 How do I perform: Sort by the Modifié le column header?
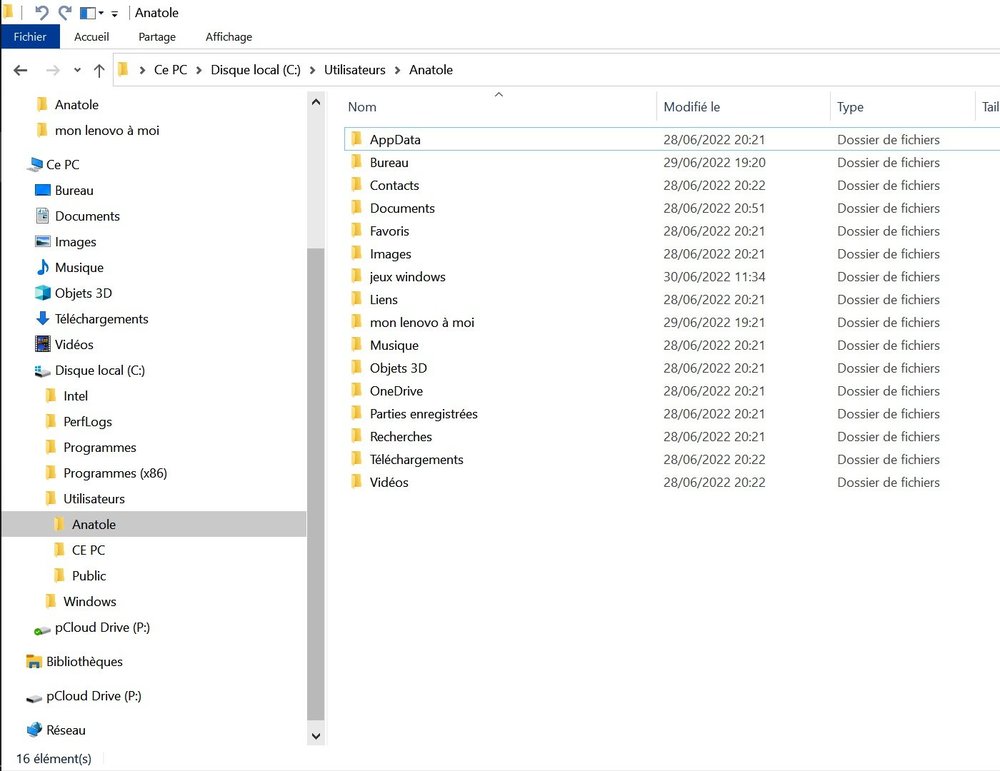pos(691,107)
